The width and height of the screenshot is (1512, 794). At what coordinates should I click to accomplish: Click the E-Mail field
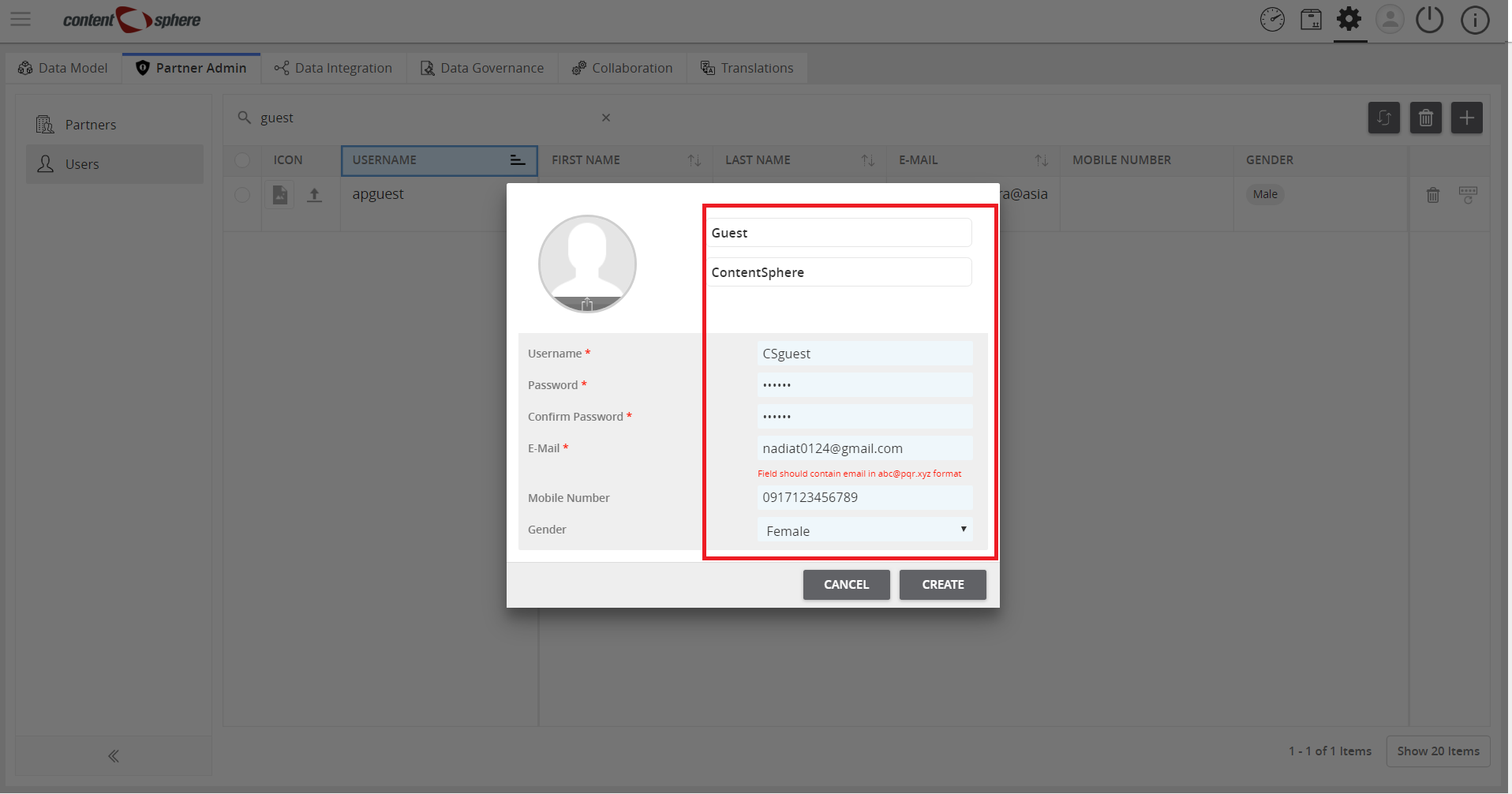(865, 448)
